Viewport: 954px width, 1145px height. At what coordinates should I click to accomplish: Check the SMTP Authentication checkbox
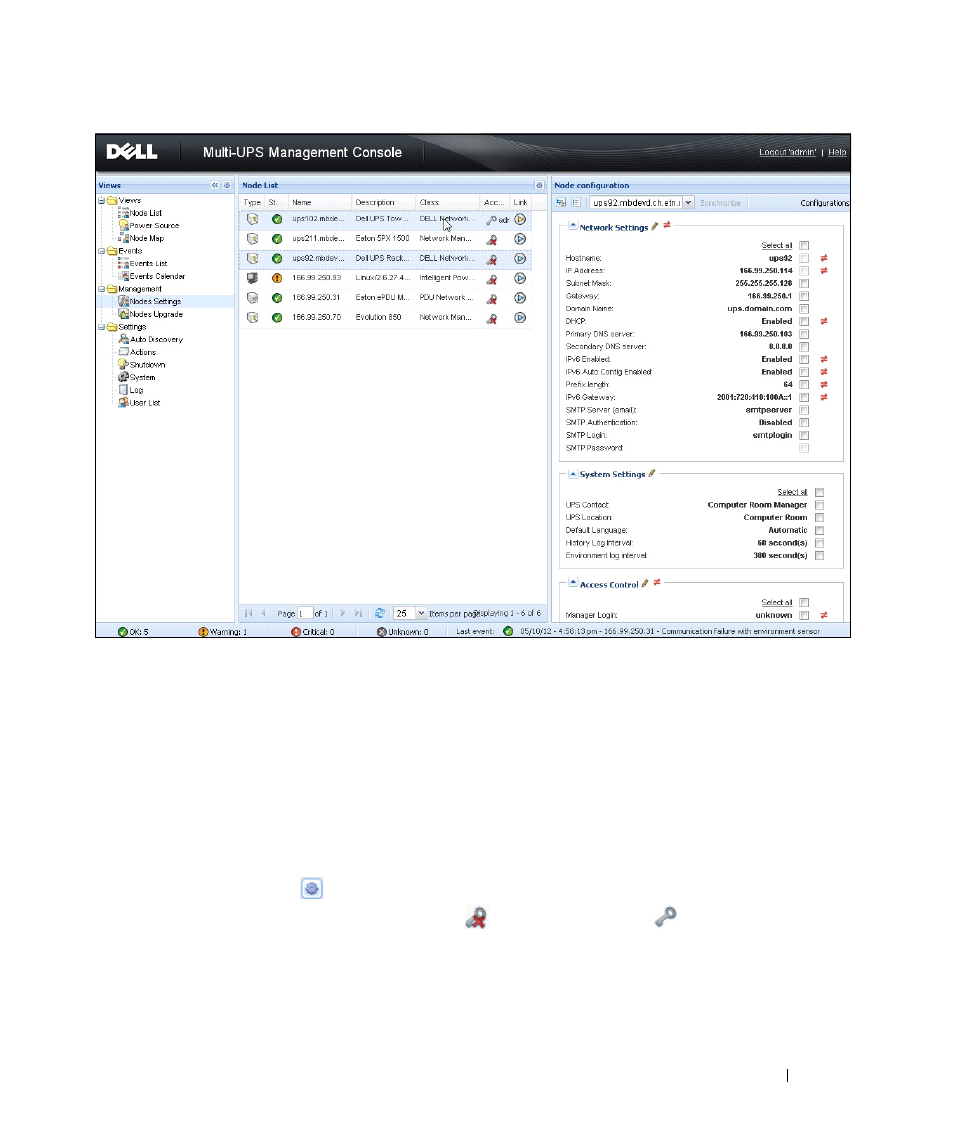coord(804,422)
